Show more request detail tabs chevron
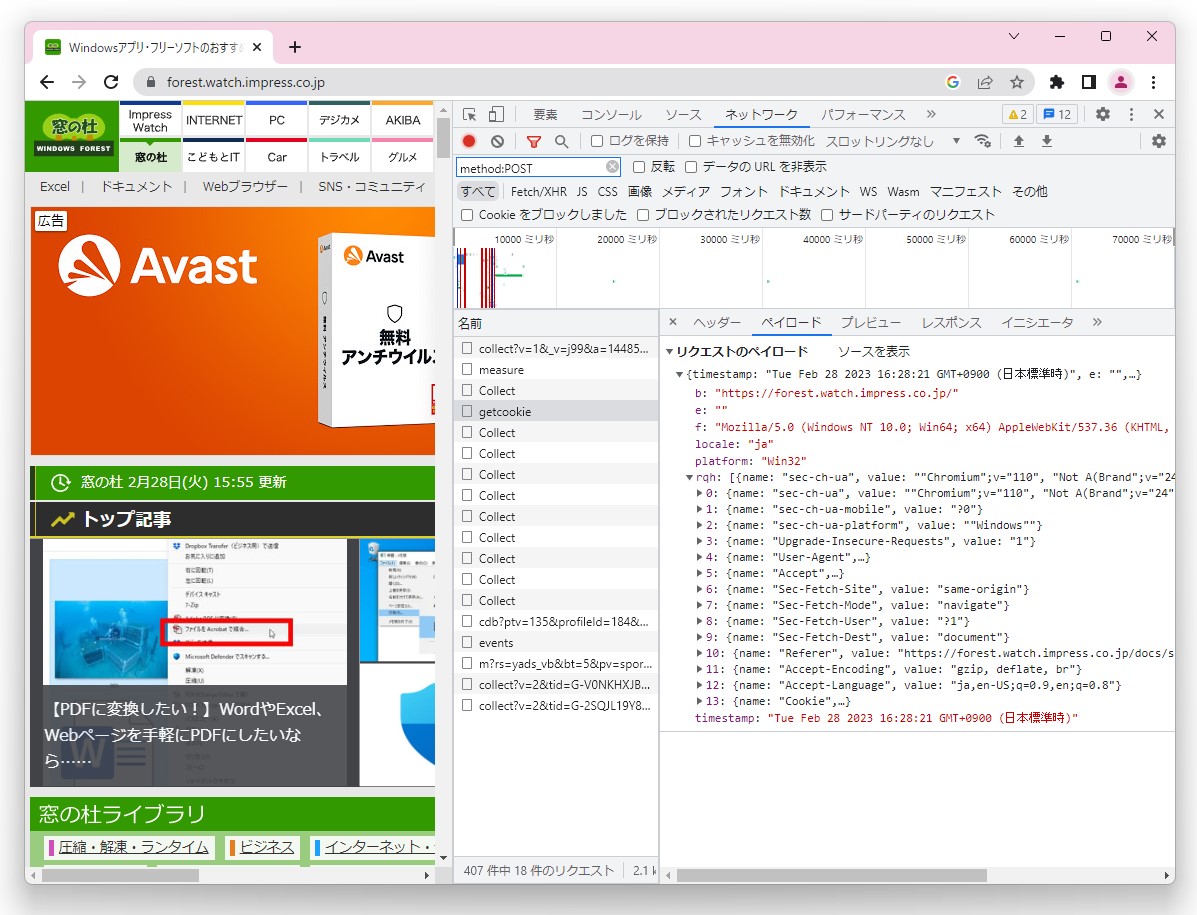 click(x=1097, y=322)
